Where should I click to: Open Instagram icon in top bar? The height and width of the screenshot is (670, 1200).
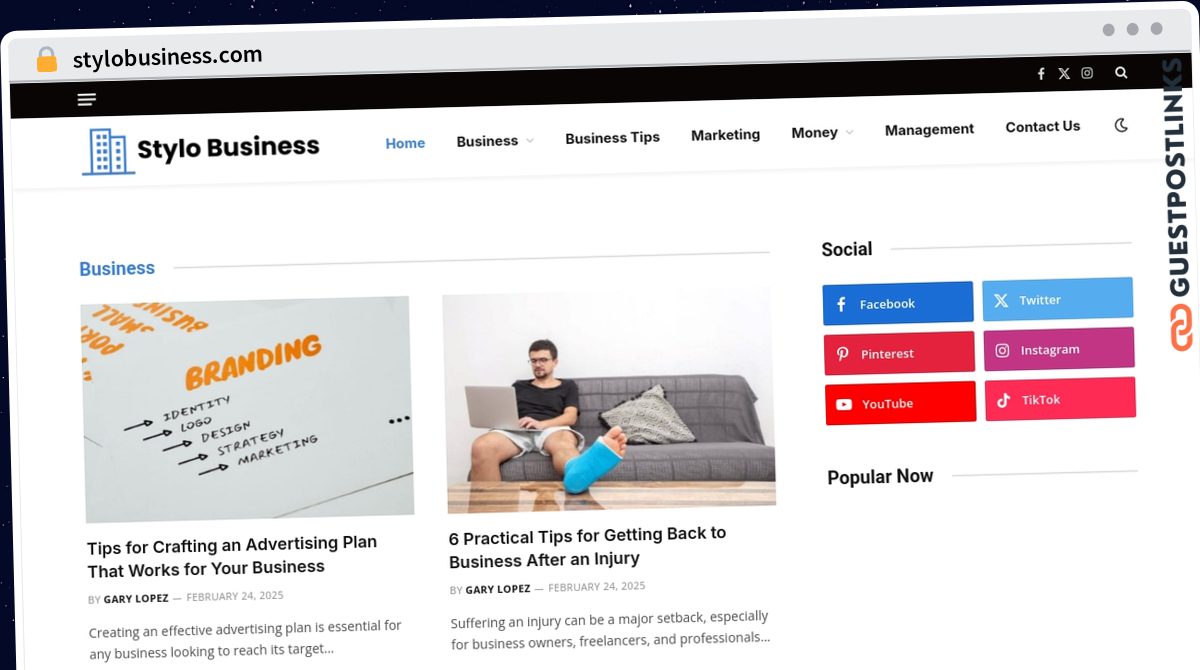click(x=1087, y=73)
